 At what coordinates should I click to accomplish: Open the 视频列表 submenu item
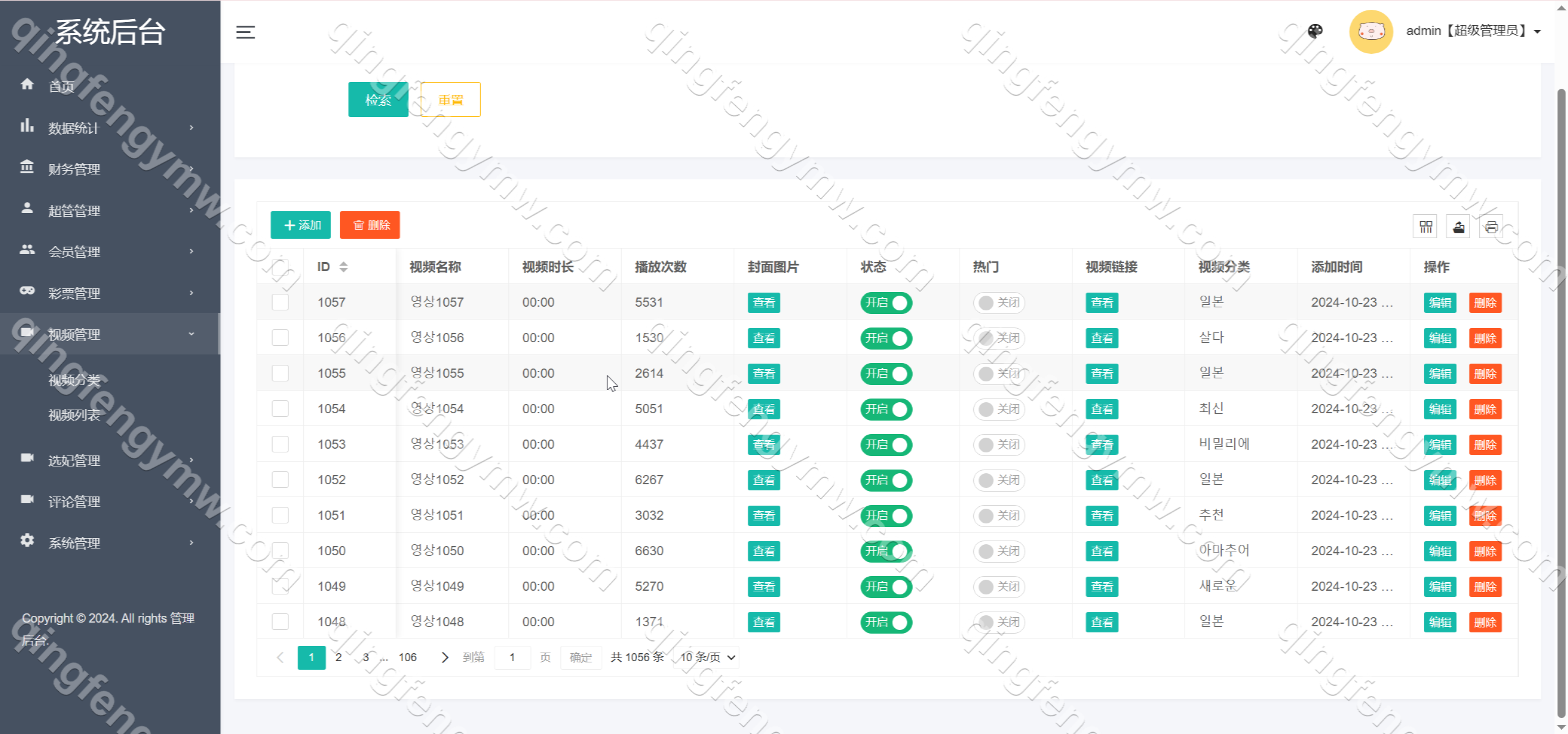(74, 415)
